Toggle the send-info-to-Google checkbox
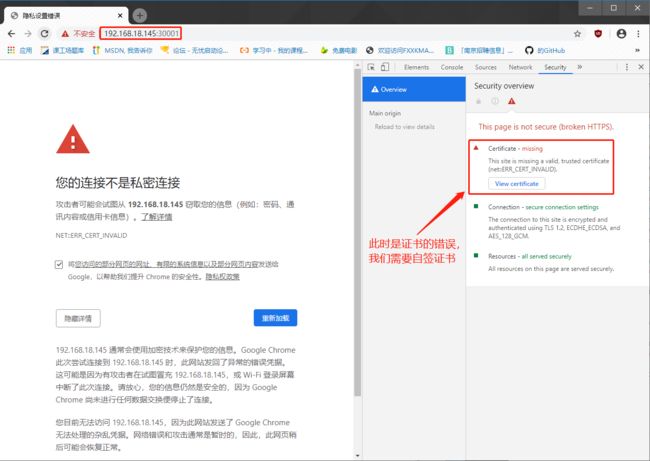 (59, 264)
